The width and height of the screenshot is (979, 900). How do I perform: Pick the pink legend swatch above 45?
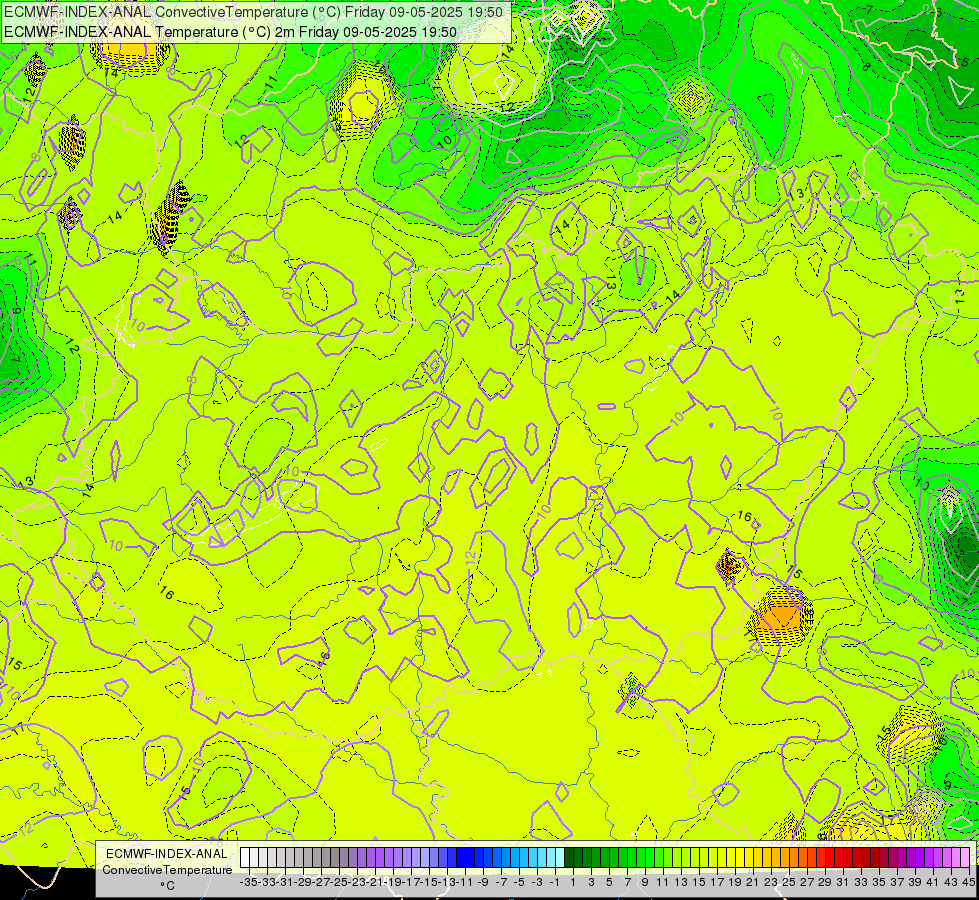click(x=965, y=857)
